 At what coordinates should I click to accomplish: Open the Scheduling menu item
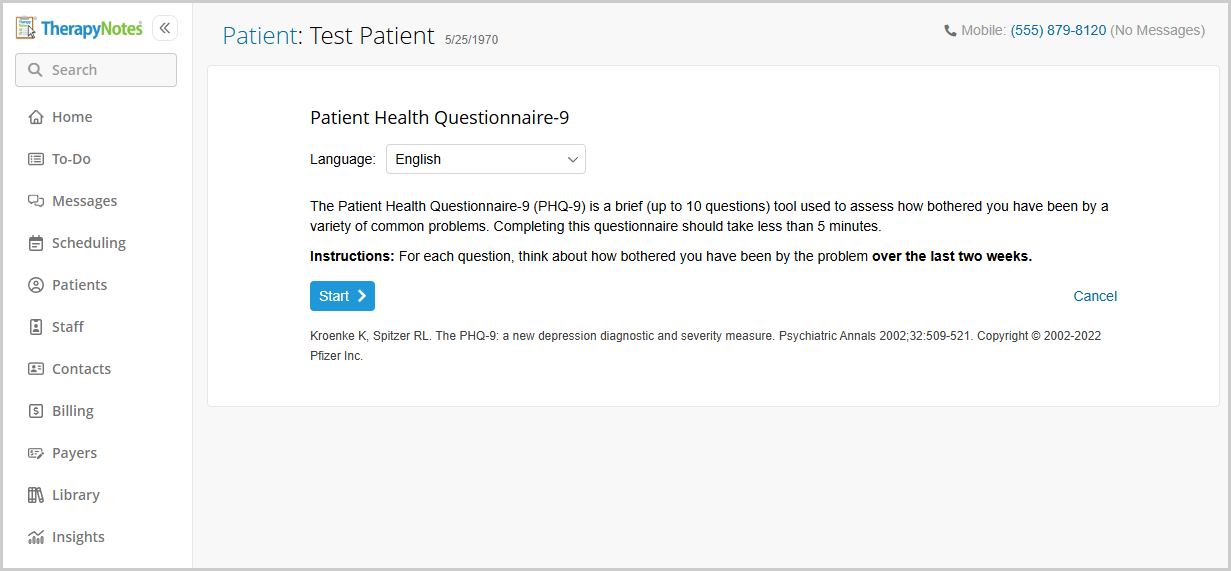pyautogui.click(x=88, y=243)
